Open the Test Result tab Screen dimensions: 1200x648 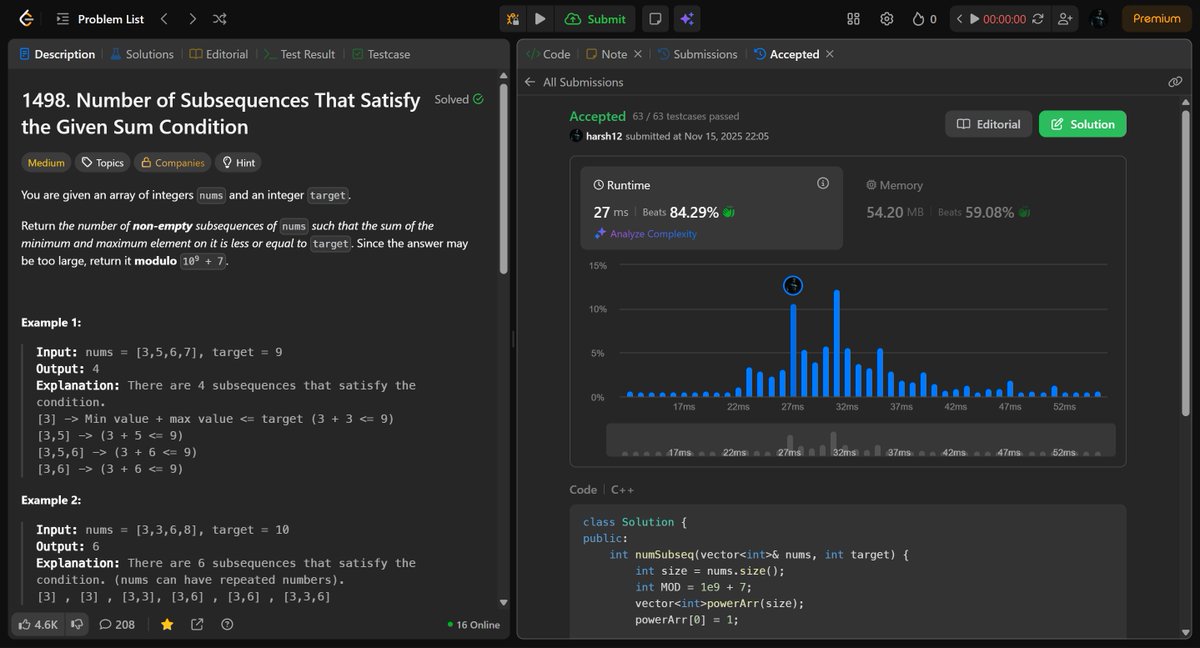(300, 54)
